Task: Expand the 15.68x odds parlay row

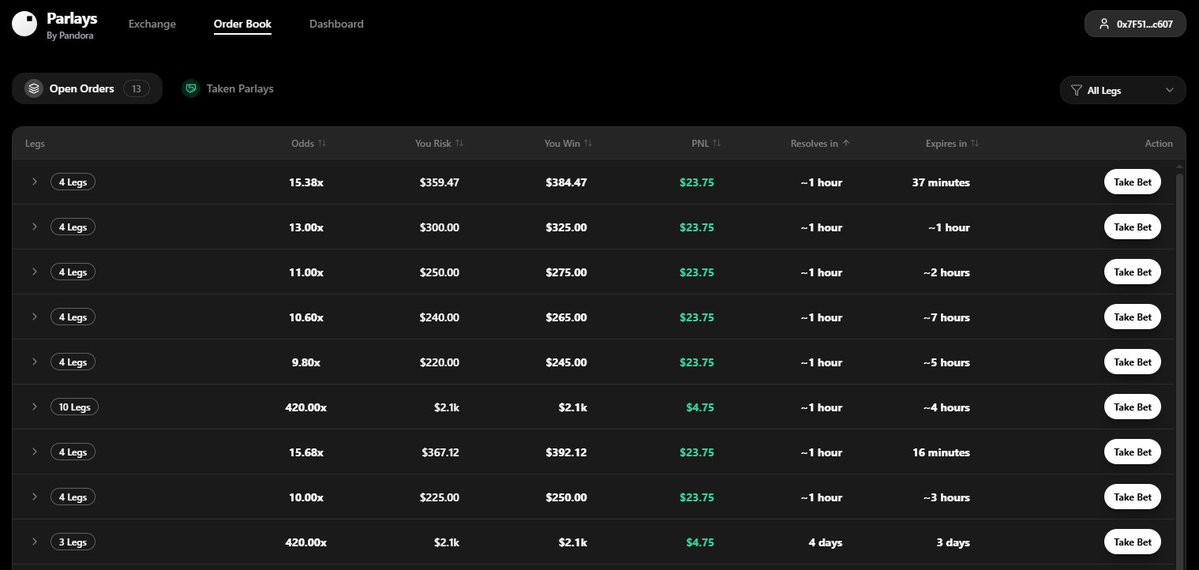Action: [x=34, y=452]
